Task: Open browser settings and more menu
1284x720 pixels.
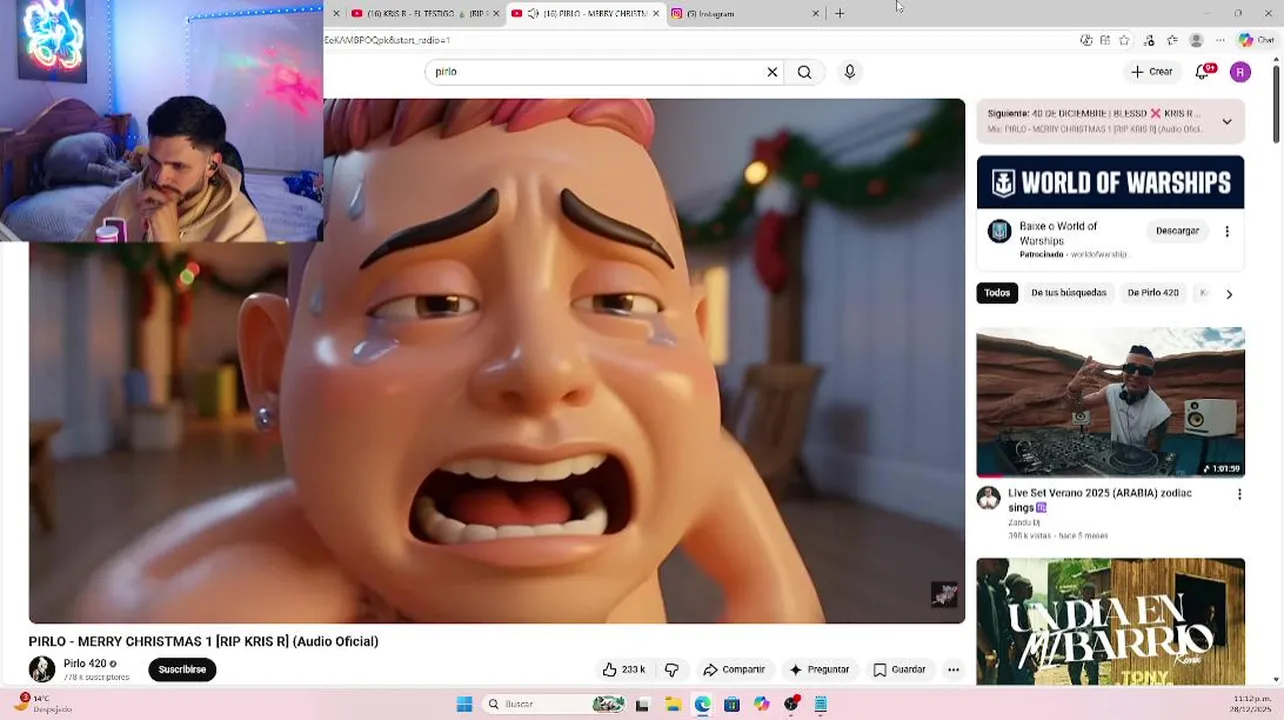Action: 1220,41
